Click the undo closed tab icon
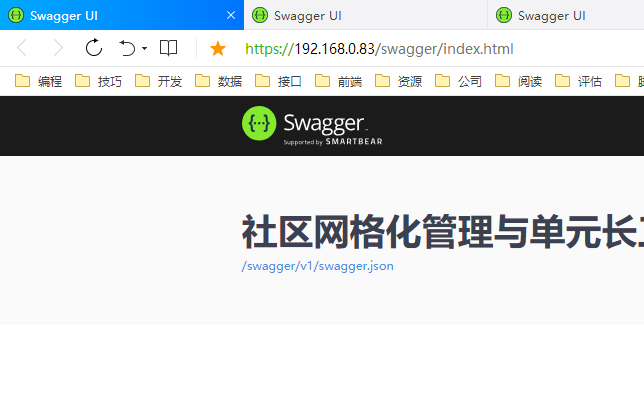The width and height of the screenshot is (644, 409). [127, 48]
